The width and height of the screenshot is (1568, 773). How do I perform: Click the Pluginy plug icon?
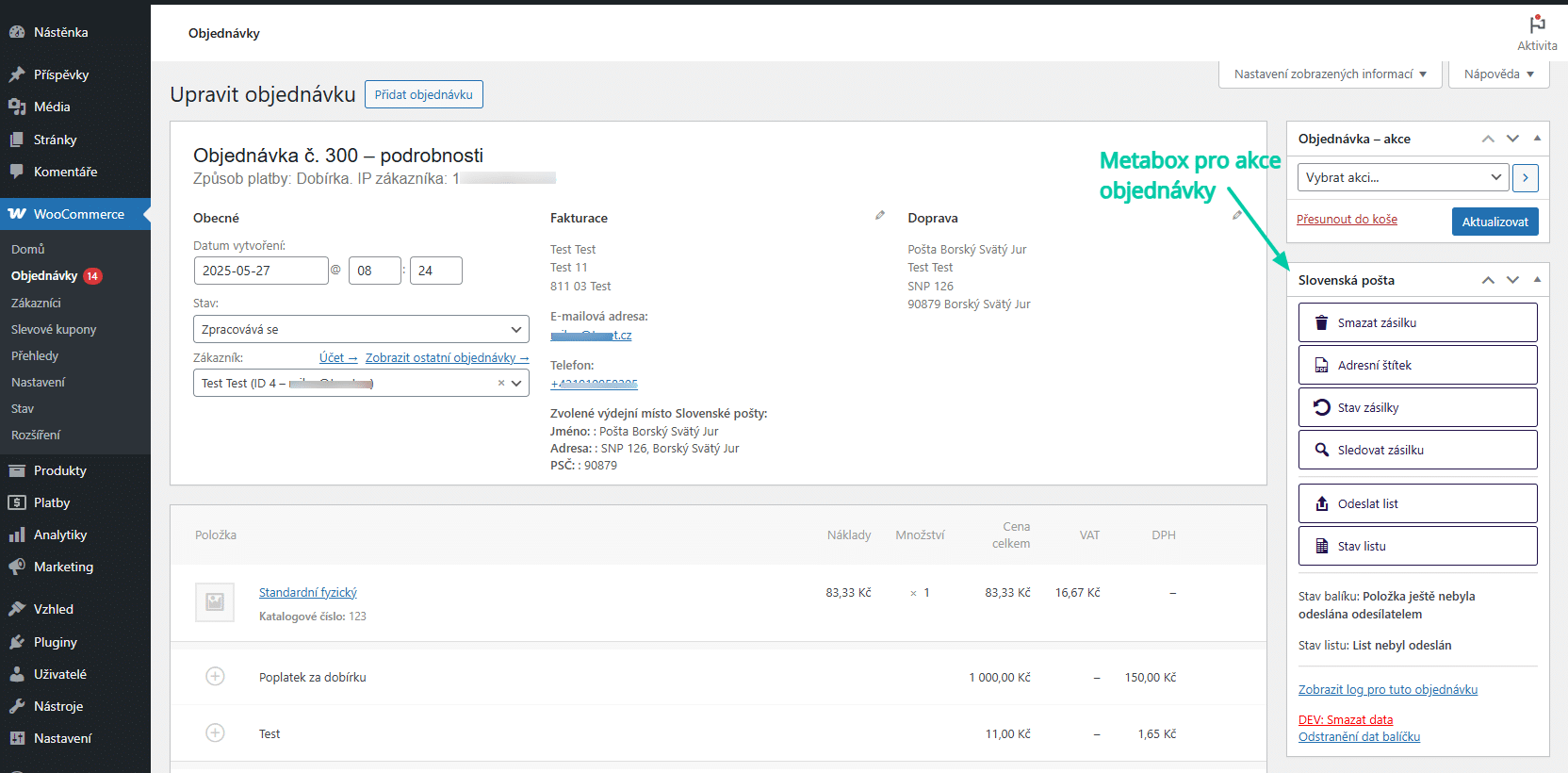click(17, 642)
